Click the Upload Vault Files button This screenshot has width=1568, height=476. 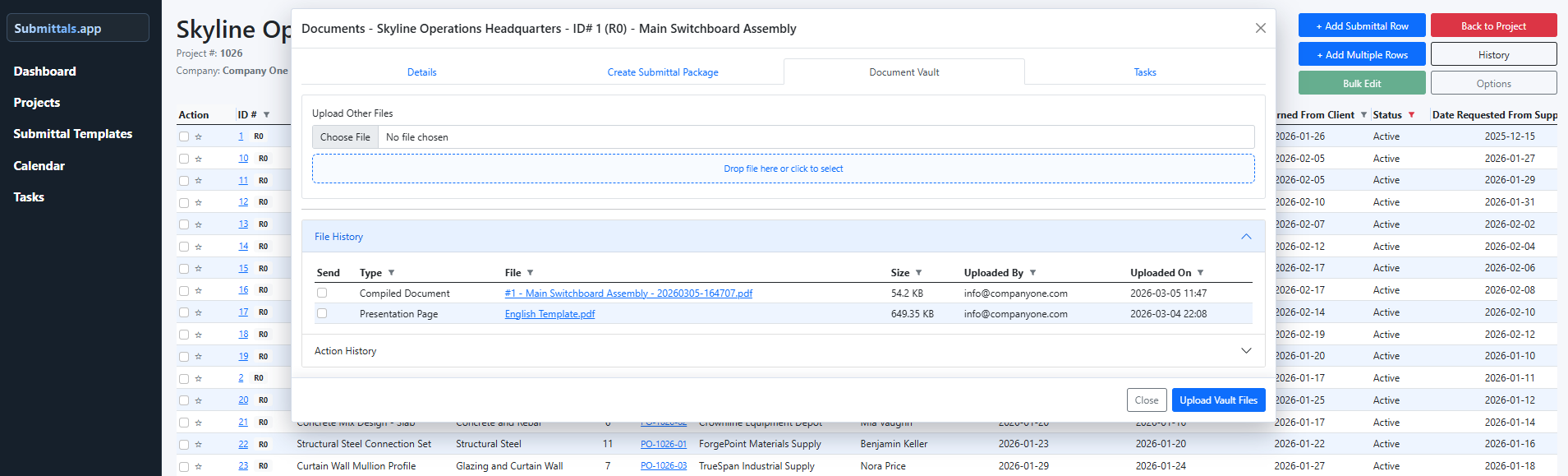(1218, 400)
